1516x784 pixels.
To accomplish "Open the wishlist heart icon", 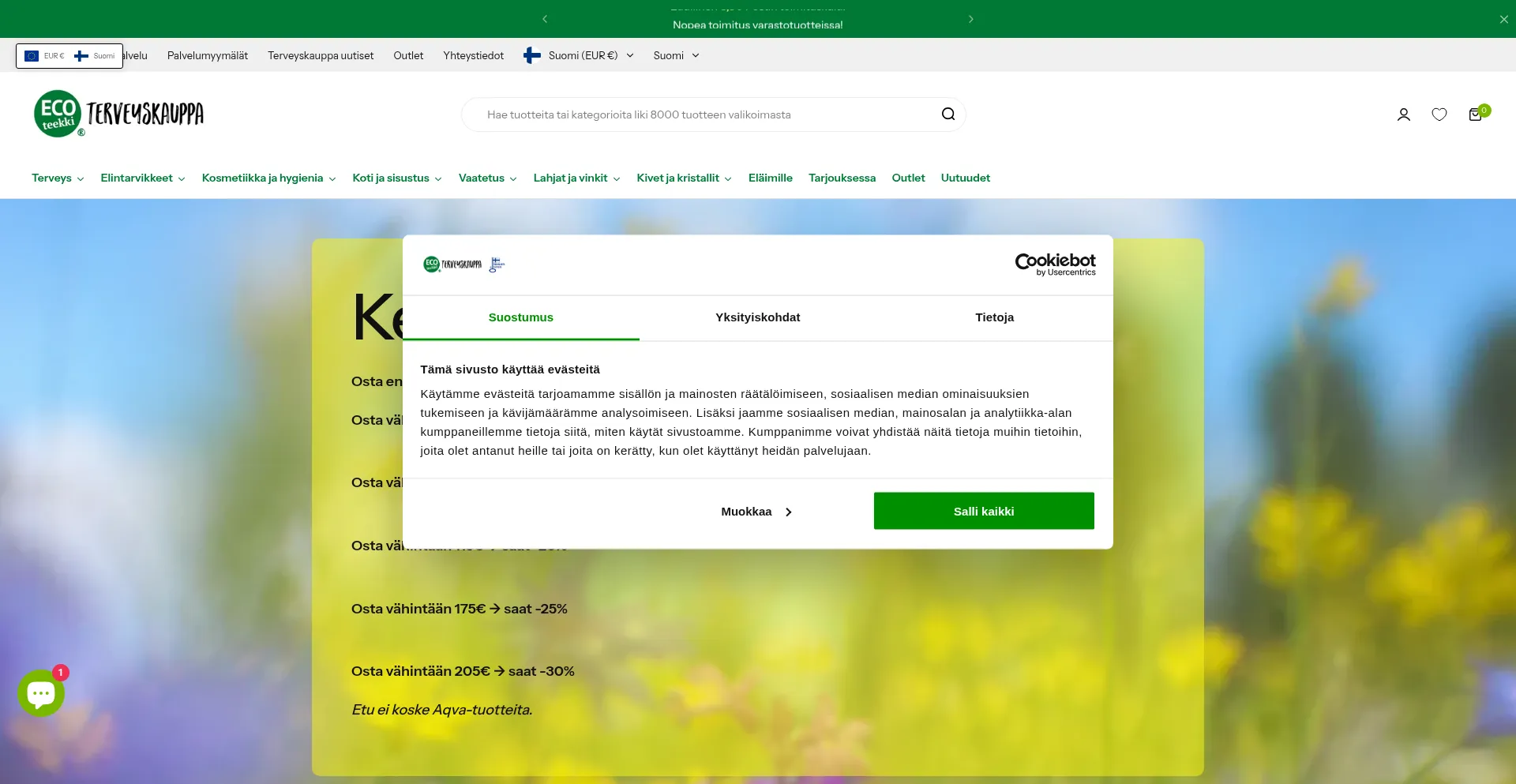I will pyautogui.click(x=1439, y=114).
